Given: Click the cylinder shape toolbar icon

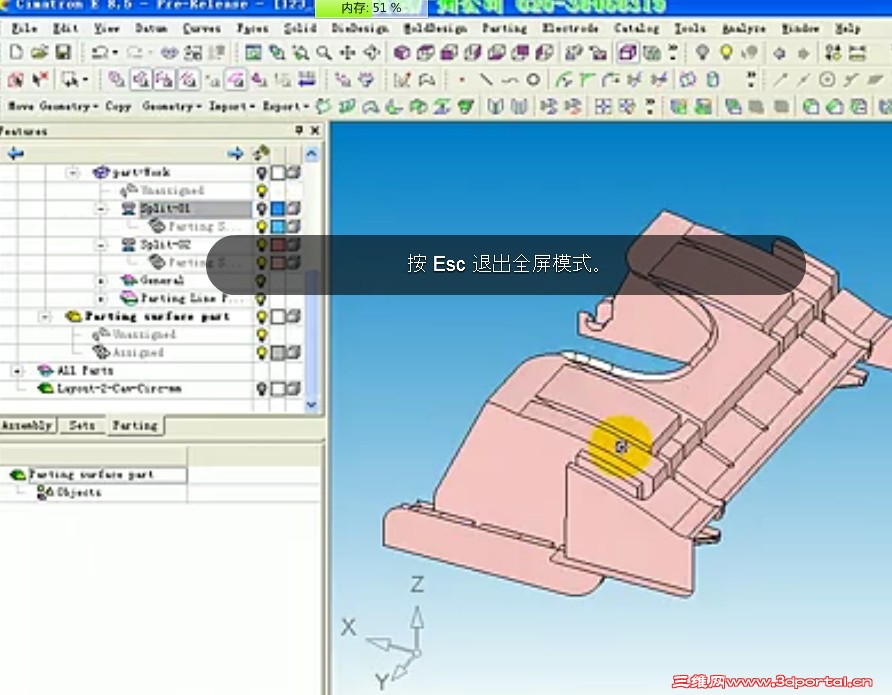Looking at the screenshot, I should coord(713,80).
